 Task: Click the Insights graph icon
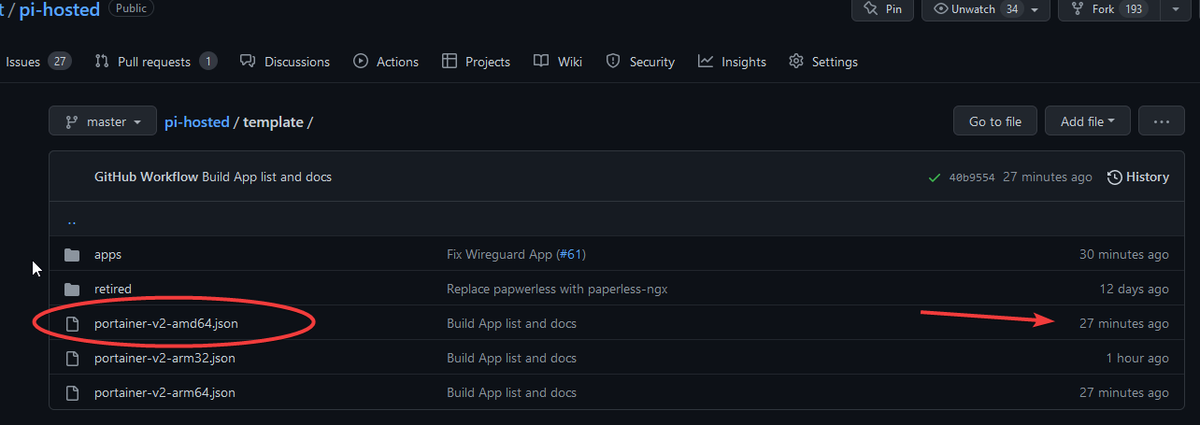706,62
